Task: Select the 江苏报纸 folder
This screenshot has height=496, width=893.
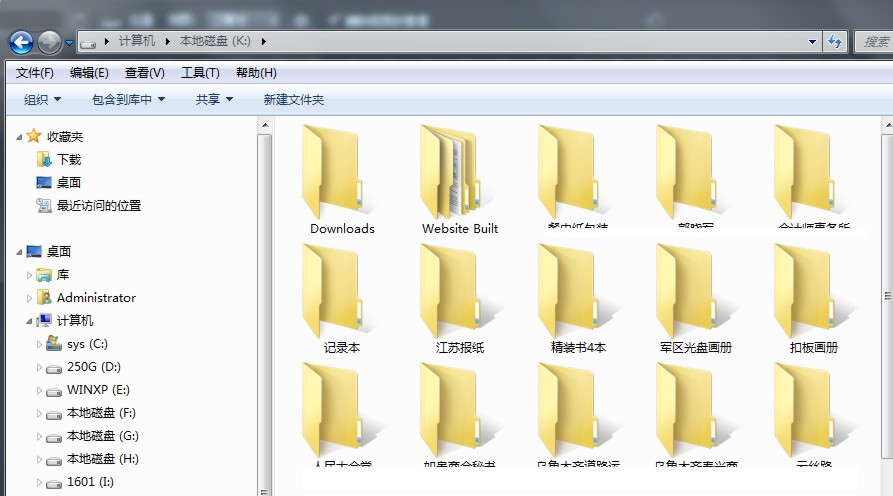Action: point(460,300)
